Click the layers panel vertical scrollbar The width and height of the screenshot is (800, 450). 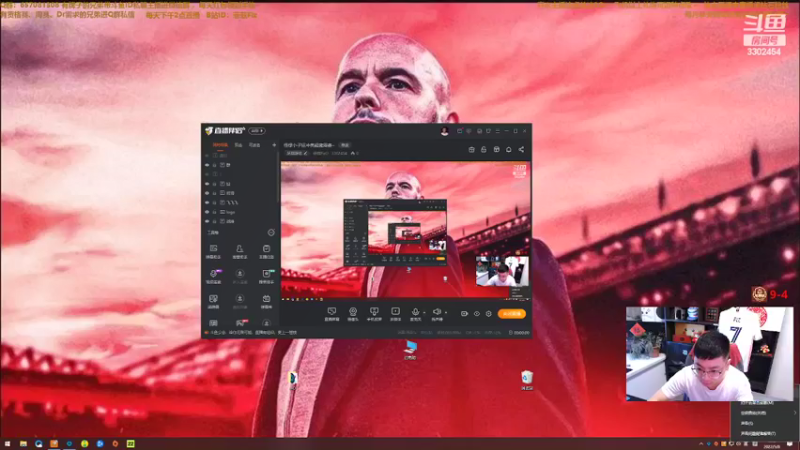(279, 176)
